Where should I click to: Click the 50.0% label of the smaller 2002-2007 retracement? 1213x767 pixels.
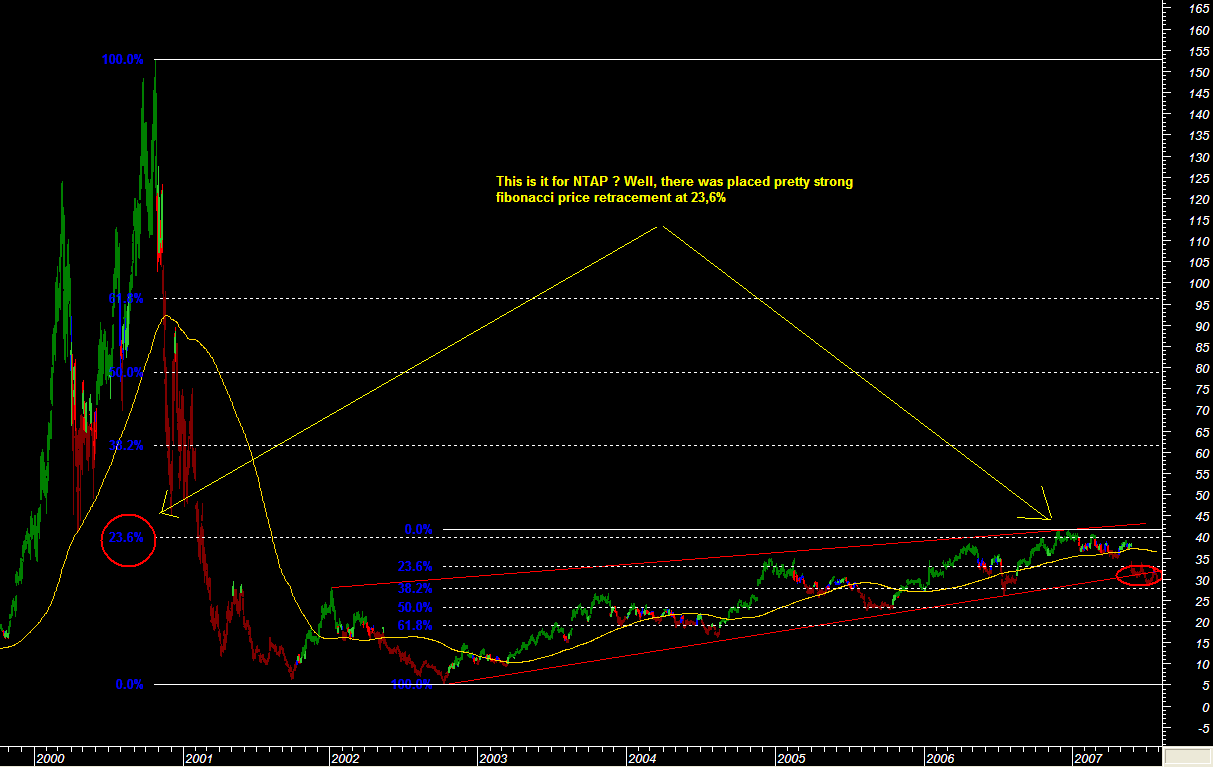(x=414, y=607)
